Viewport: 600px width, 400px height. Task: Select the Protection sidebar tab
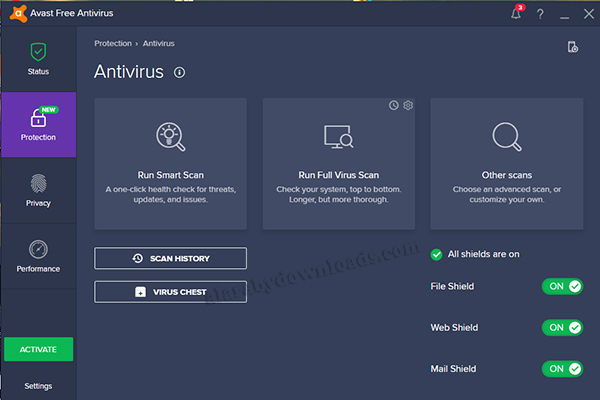tap(38, 125)
